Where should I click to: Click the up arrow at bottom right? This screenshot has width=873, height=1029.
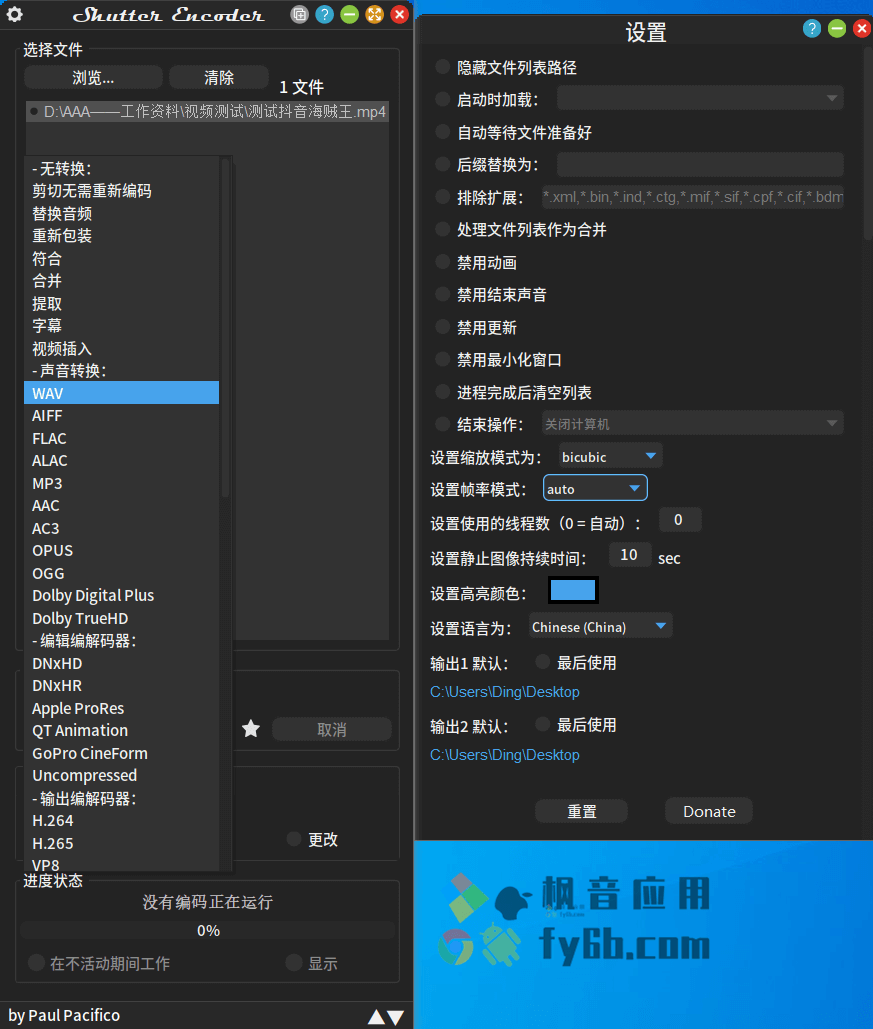coord(376,1017)
